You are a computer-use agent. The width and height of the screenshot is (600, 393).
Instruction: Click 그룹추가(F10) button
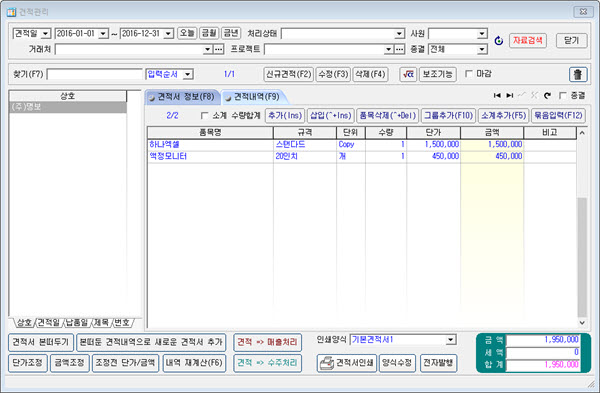coord(448,116)
